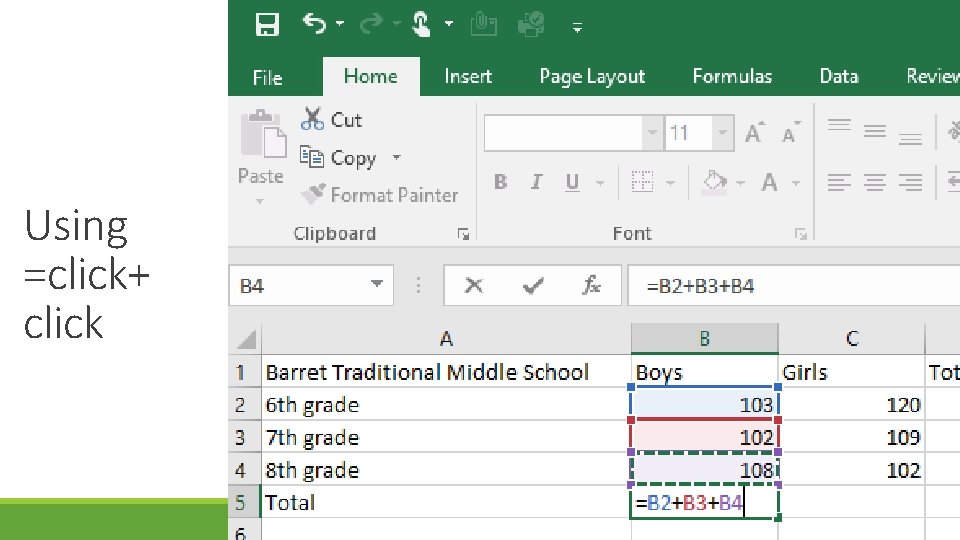Open Font settings dialog launcher
This screenshot has width=960, height=540.
[800, 234]
